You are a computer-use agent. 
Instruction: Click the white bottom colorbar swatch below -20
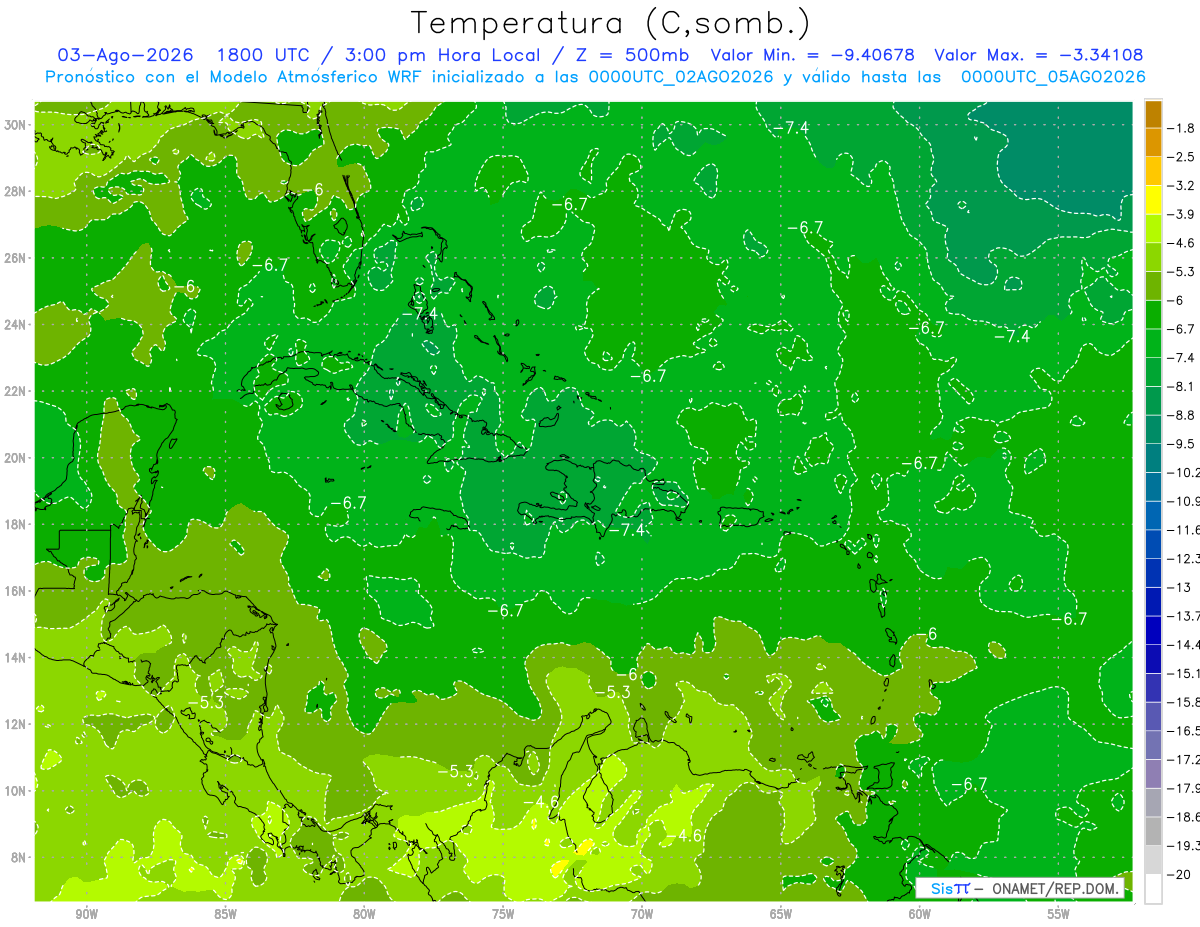(1153, 889)
